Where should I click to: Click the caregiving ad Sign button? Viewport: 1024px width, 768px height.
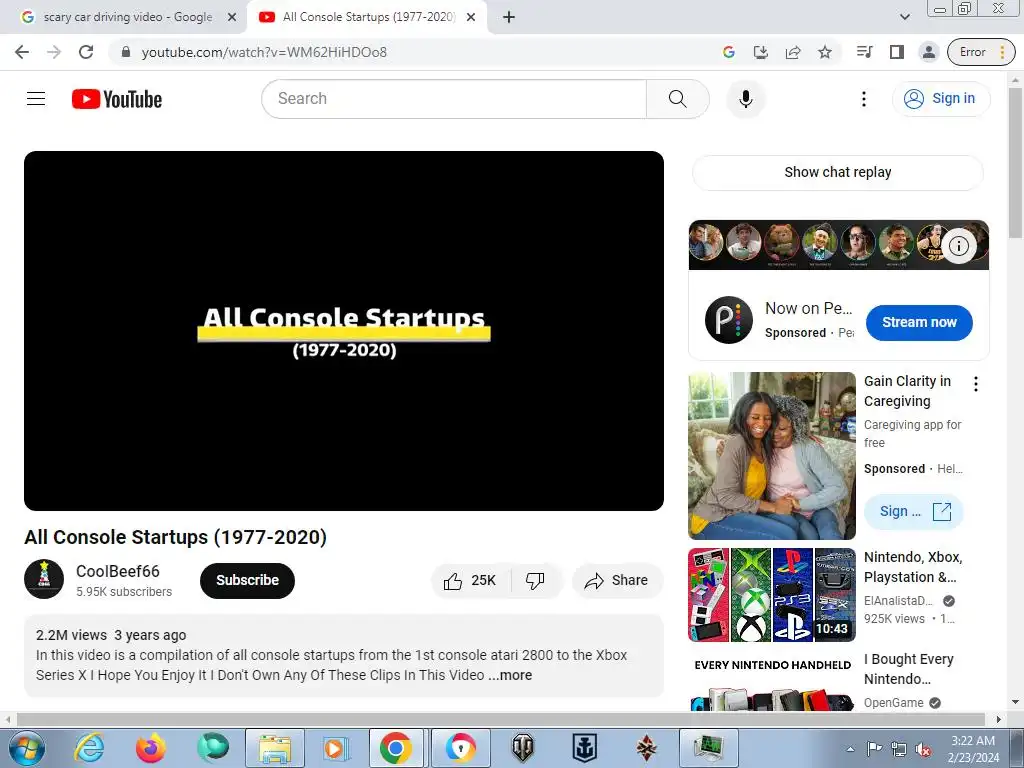pyautogui.click(x=913, y=511)
